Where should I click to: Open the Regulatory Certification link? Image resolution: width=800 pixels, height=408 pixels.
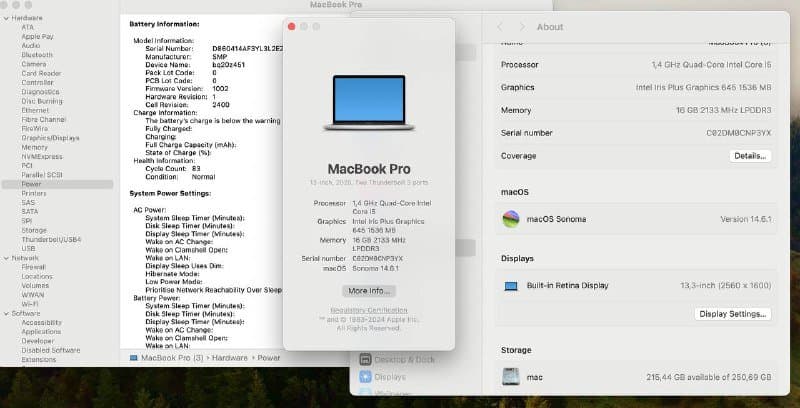point(369,310)
